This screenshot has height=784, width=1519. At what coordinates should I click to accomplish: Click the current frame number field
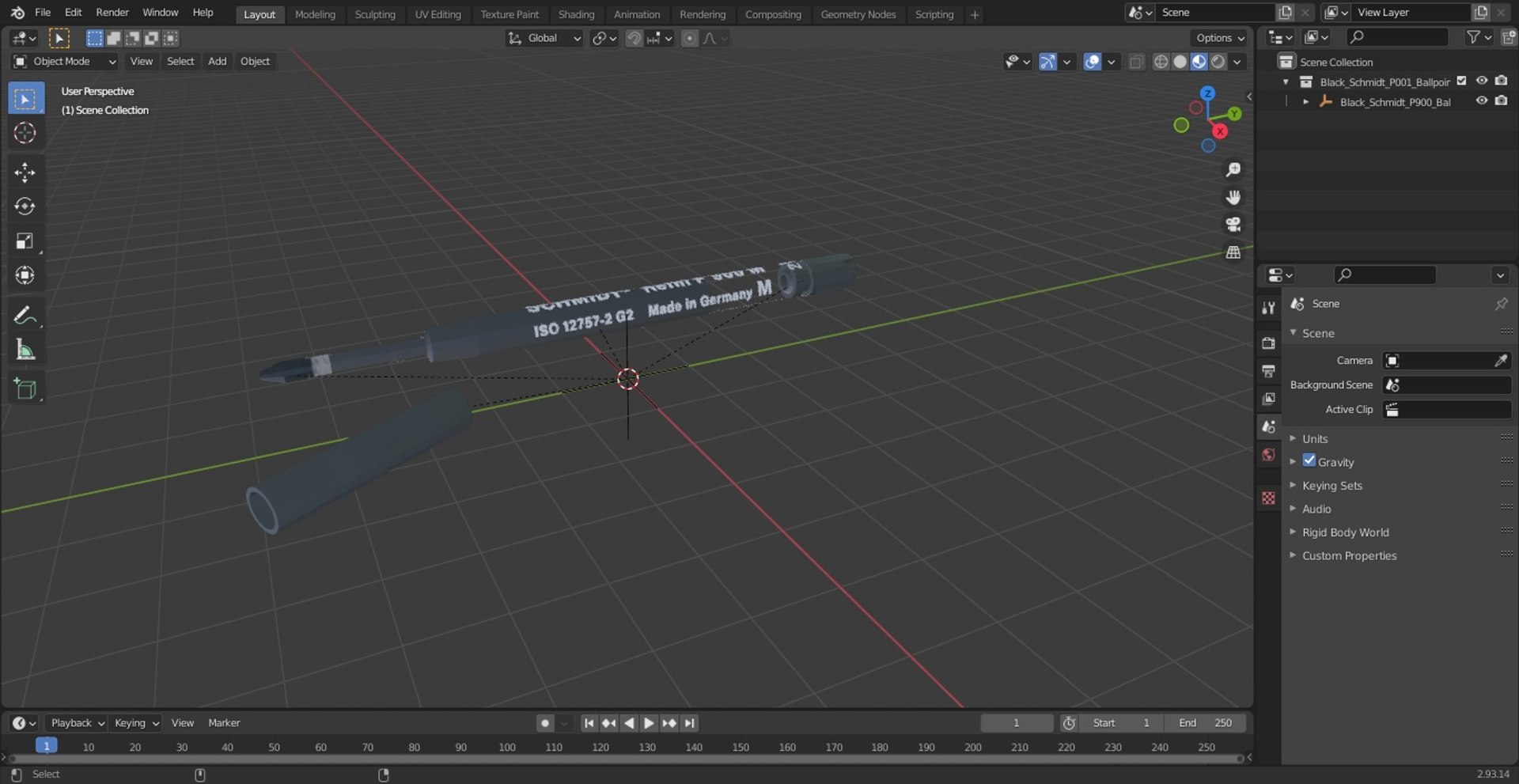(1017, 723)
